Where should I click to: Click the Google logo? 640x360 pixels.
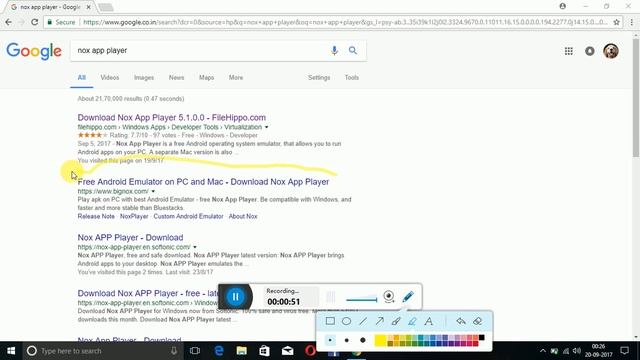[34, 51]
